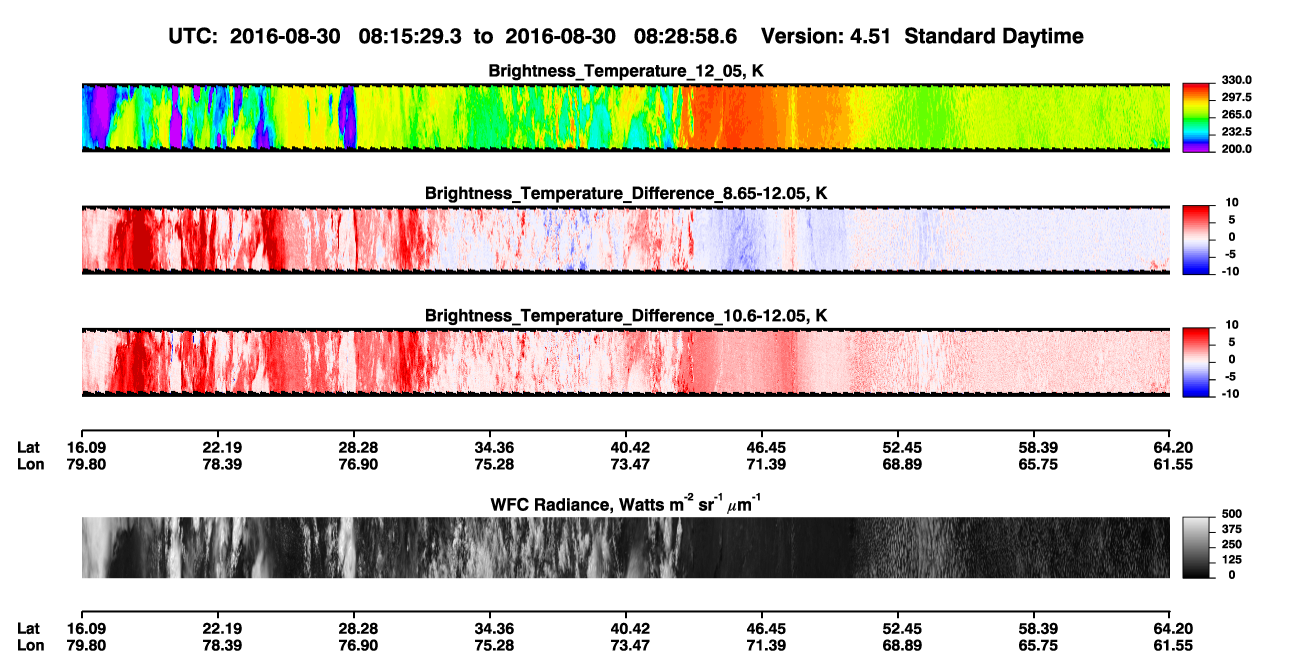Click latitude 40.42 under the WFC Radiance panel
Screen dimensions: 1300x667
pos(630,629)
